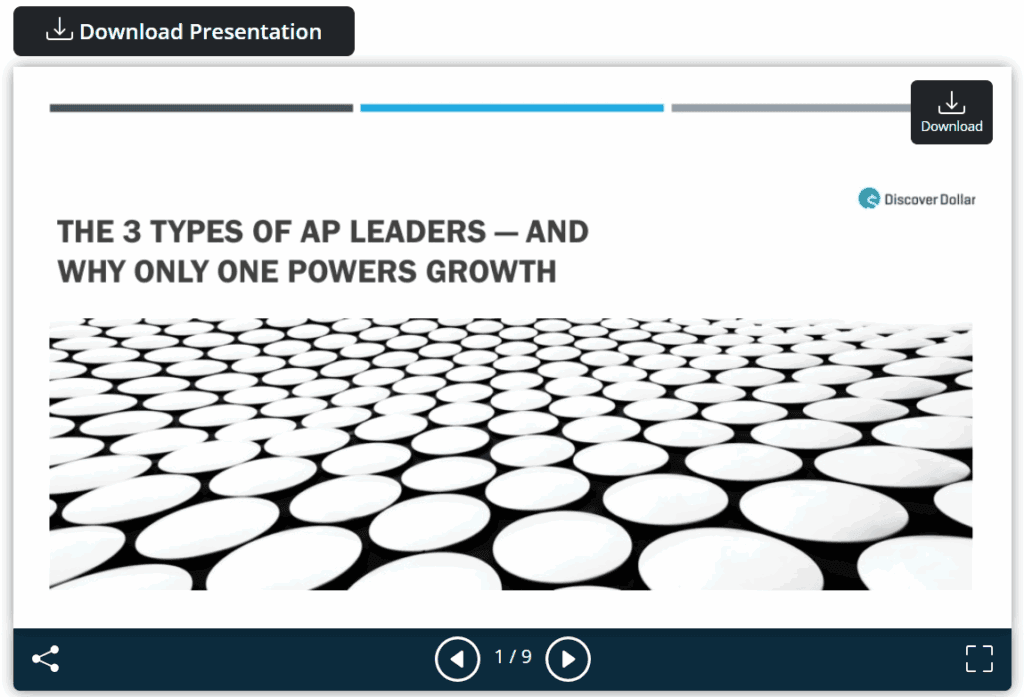Click the 1 / 9 slide counter
The width and height of the screenshot is (1024, 697).
tap(513, 658)
